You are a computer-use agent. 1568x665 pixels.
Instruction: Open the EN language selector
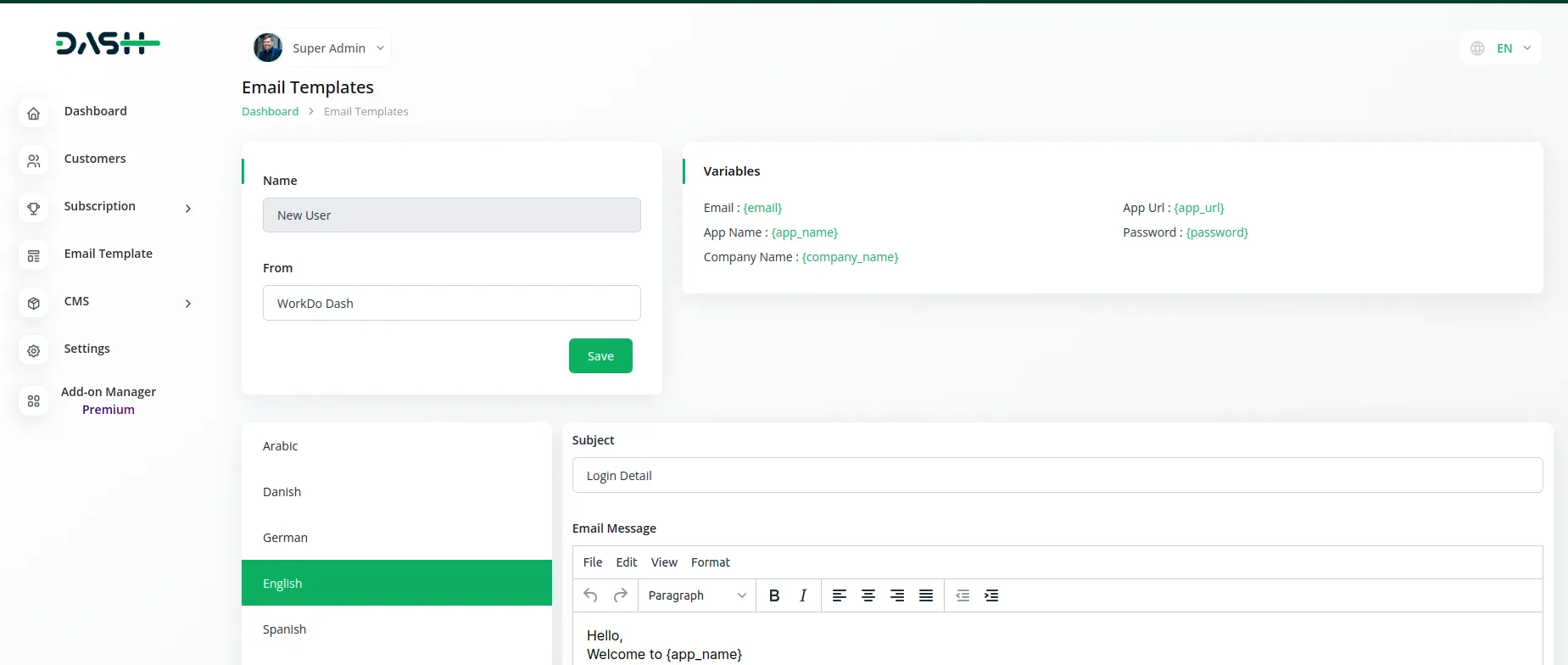1501,48
